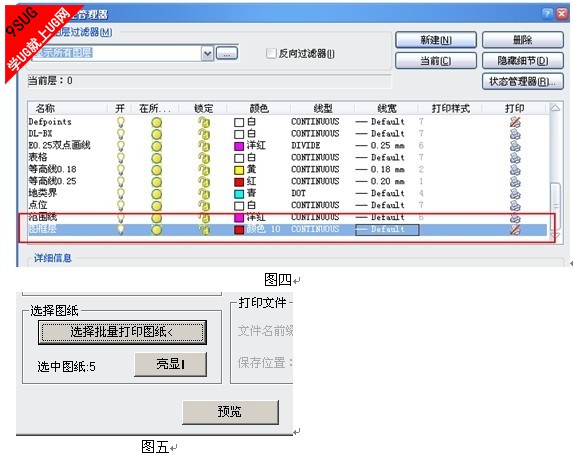The image size is (573, 457).
Task: Open the Default lineweight of 图框层
Action: [x=387, y=230]
